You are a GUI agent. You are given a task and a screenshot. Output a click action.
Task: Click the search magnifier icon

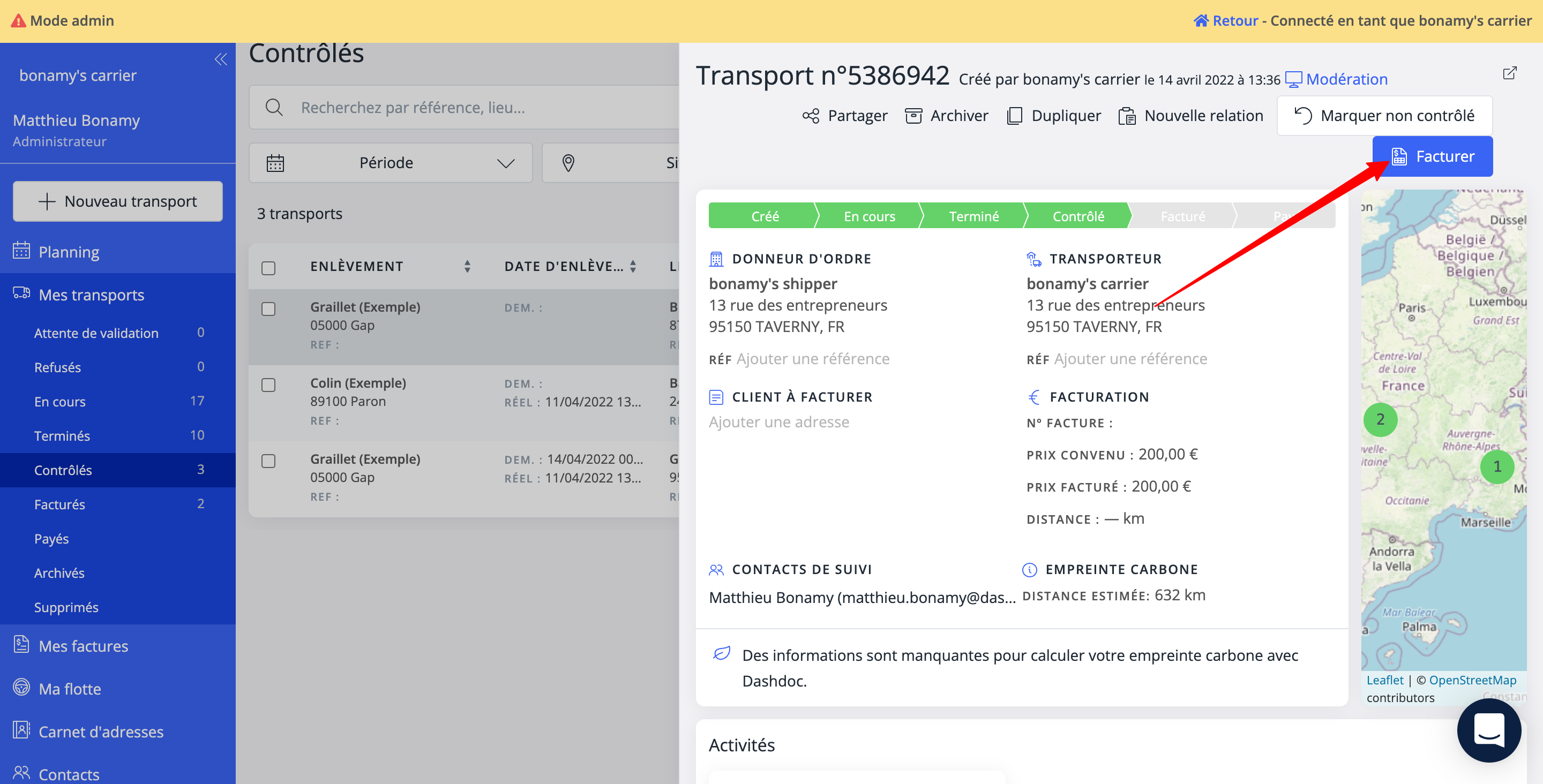pyautogui.click(x=274, y=107)
